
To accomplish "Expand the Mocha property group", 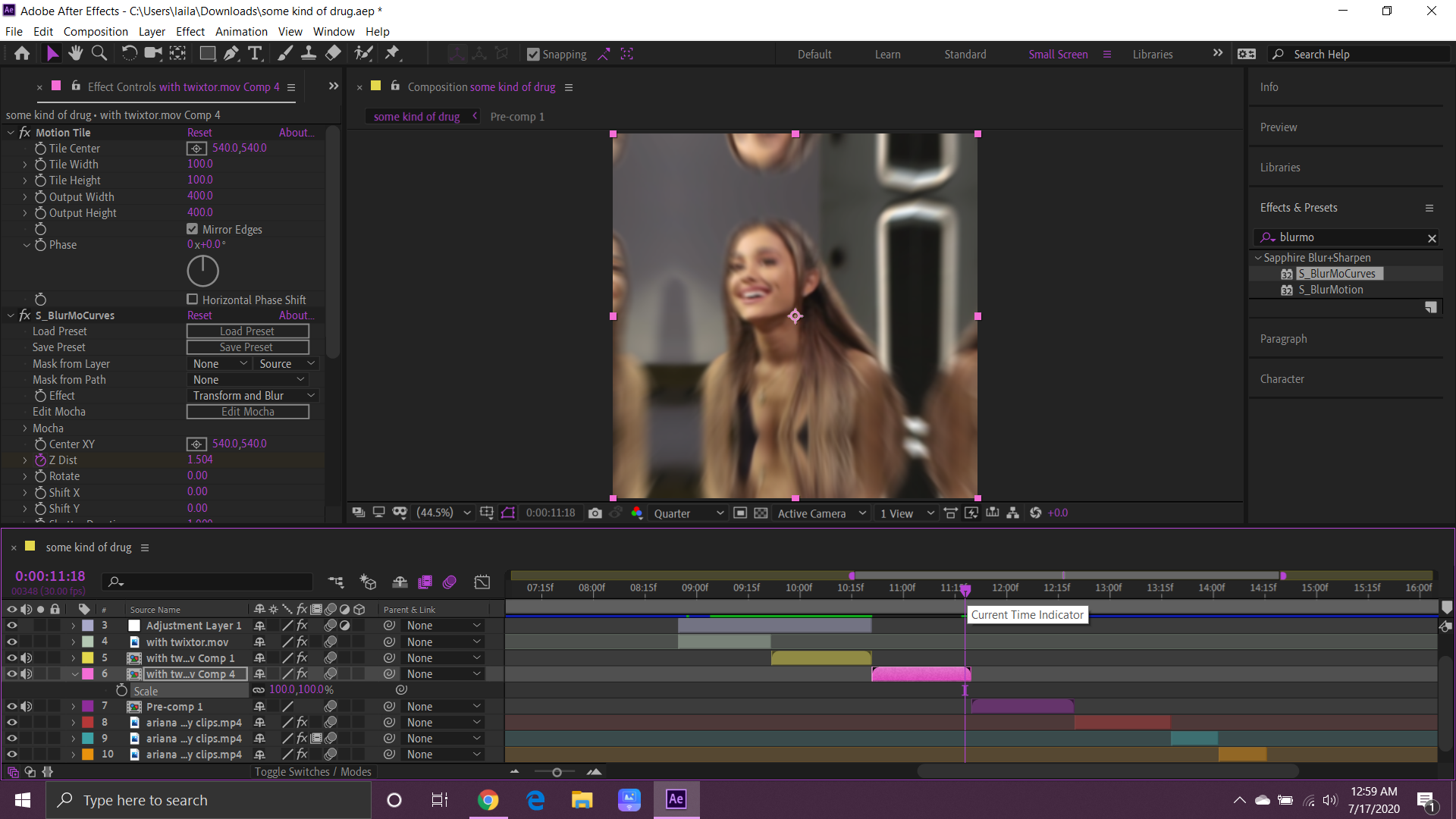I will point(25,428).
